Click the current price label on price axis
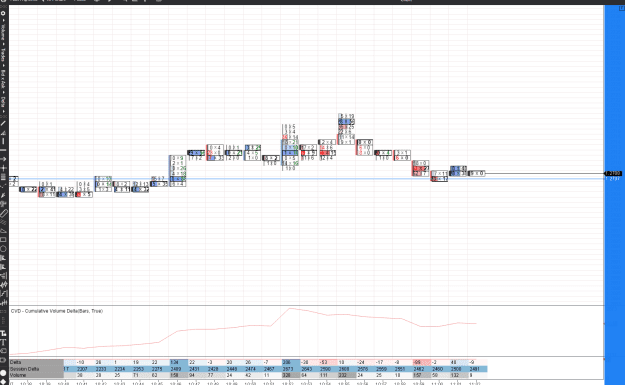The height and width of the screenshot is (385, 625). coord(613,173)
